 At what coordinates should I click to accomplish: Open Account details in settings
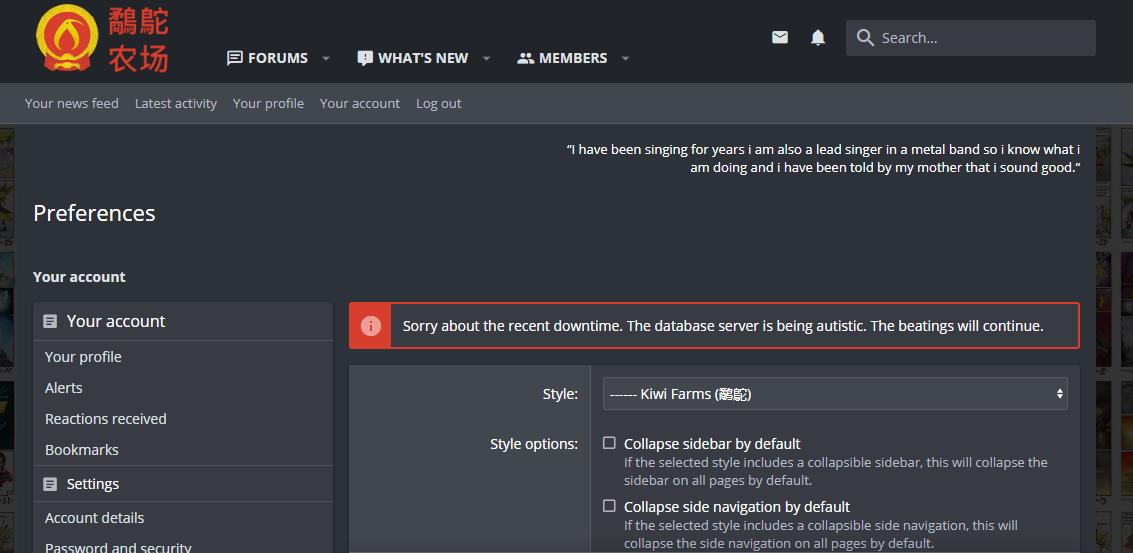click(x=95, y=518)
